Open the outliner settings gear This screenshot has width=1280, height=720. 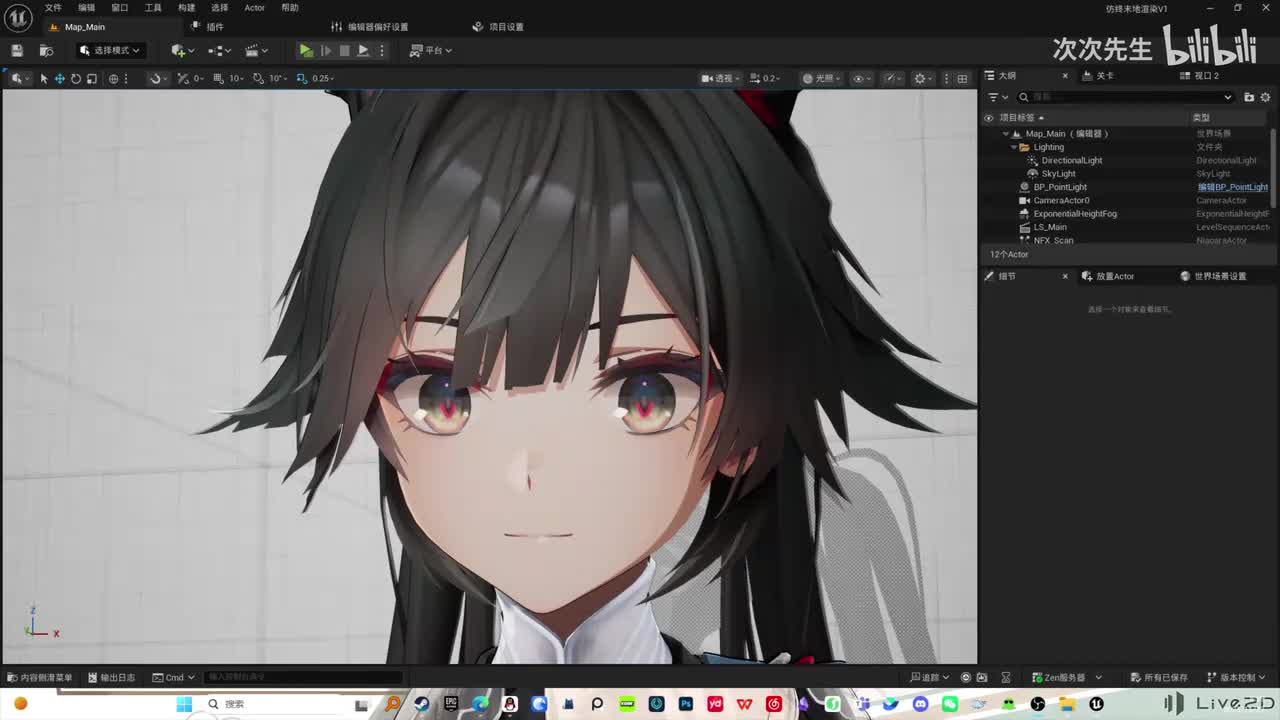(x=1266, y=97)
